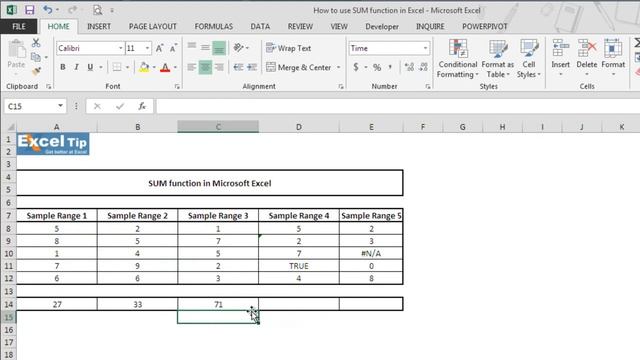Expand the Merge & Center options arrow
Viewport: 640px width, 360px height.
coord(338,67)
